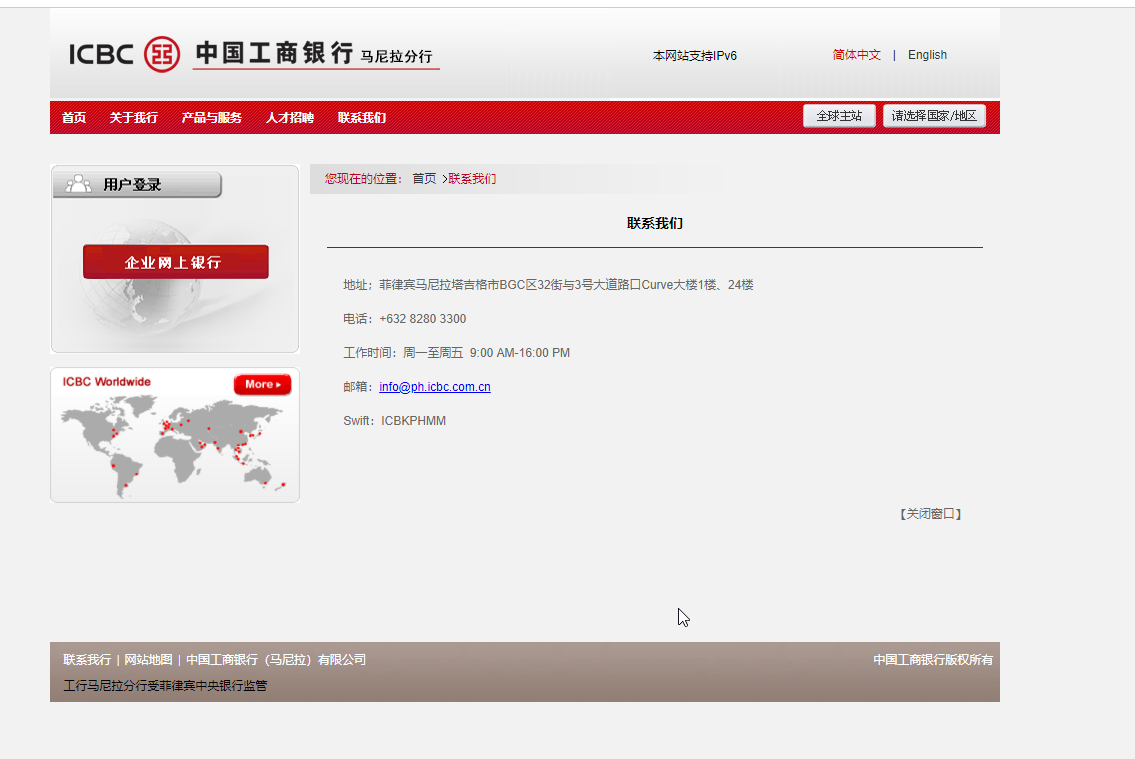This screenshot has height=759, width=1135.
Task: Click the user login people icon
Action: coord(78,184)
